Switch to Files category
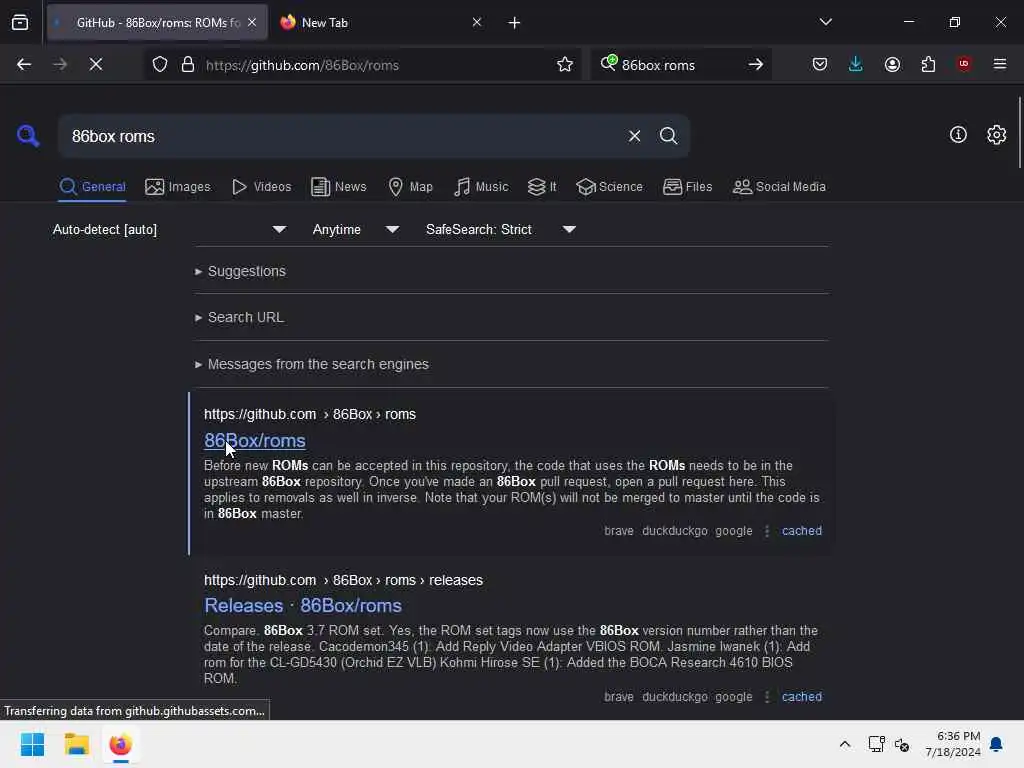 click(x=687, y=187)
